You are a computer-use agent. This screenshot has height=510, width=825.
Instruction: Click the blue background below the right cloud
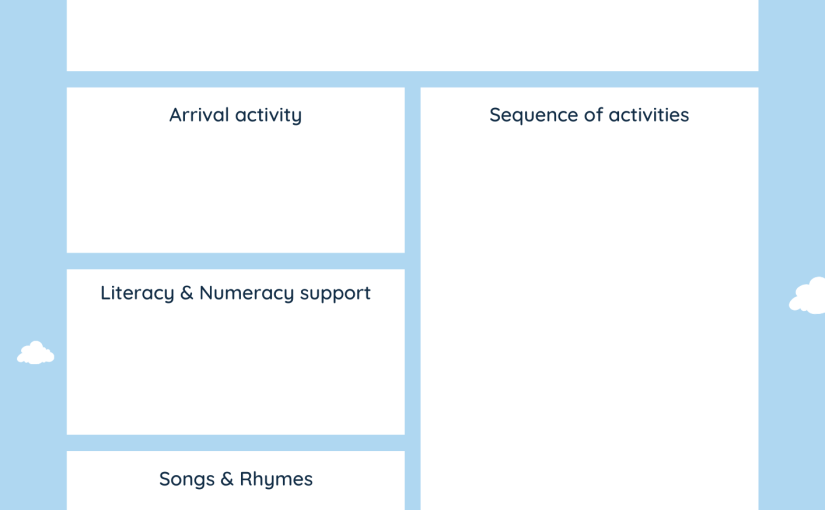[x=791, y=413]
